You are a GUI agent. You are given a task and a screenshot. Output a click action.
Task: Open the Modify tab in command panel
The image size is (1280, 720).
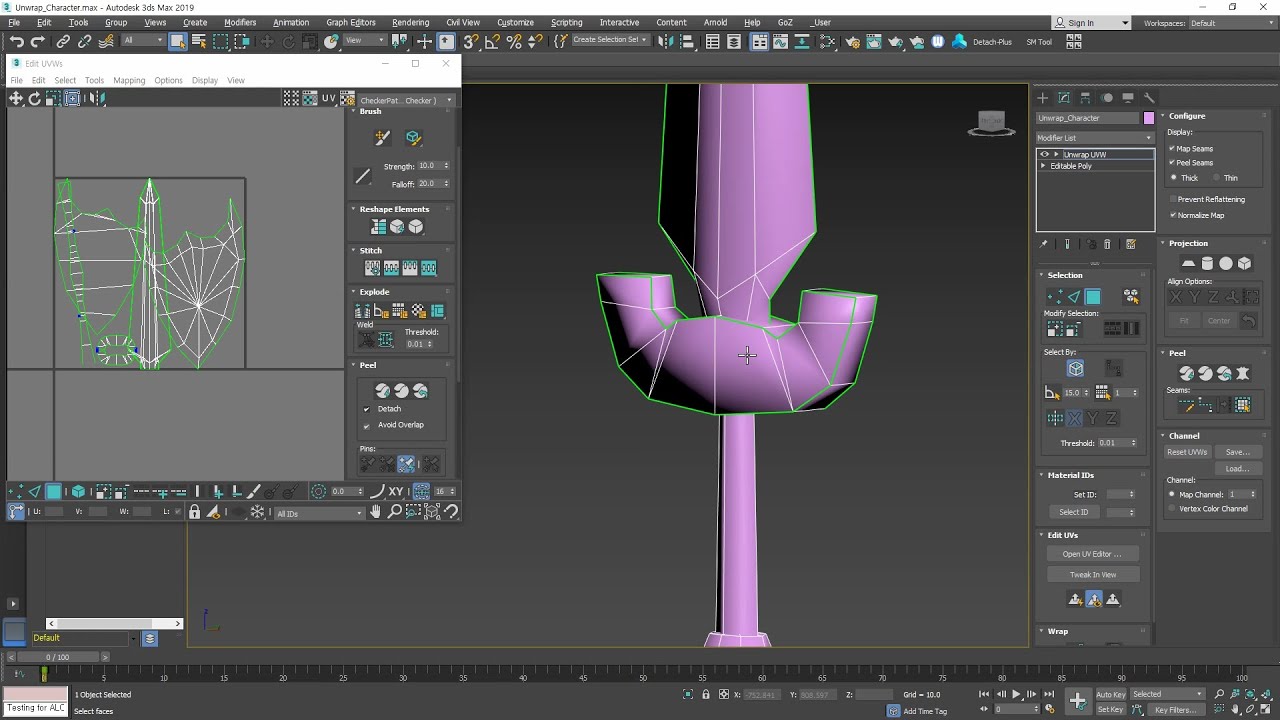coord(1064,97)
